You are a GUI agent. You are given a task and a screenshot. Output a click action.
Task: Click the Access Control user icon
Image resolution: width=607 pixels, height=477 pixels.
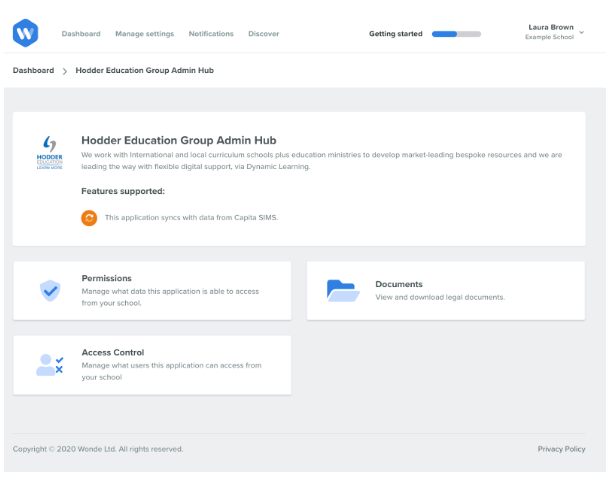pyautogui.click(x=49, y=365)
